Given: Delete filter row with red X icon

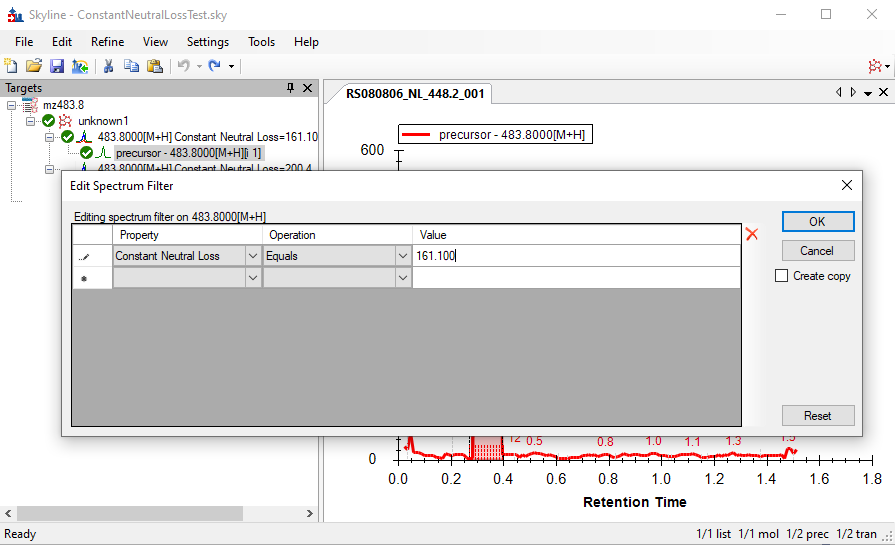Looking at the screenshot, I should tap(752, 234).
